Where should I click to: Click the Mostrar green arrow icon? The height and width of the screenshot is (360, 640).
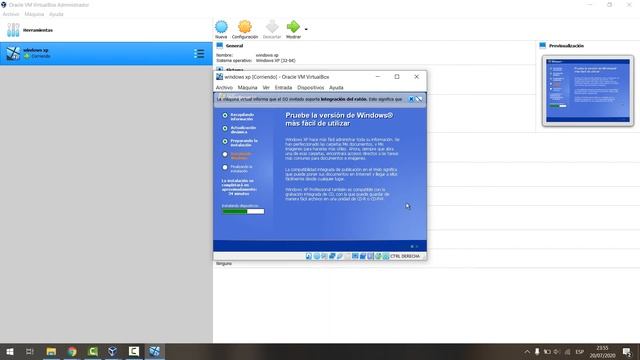293,27
